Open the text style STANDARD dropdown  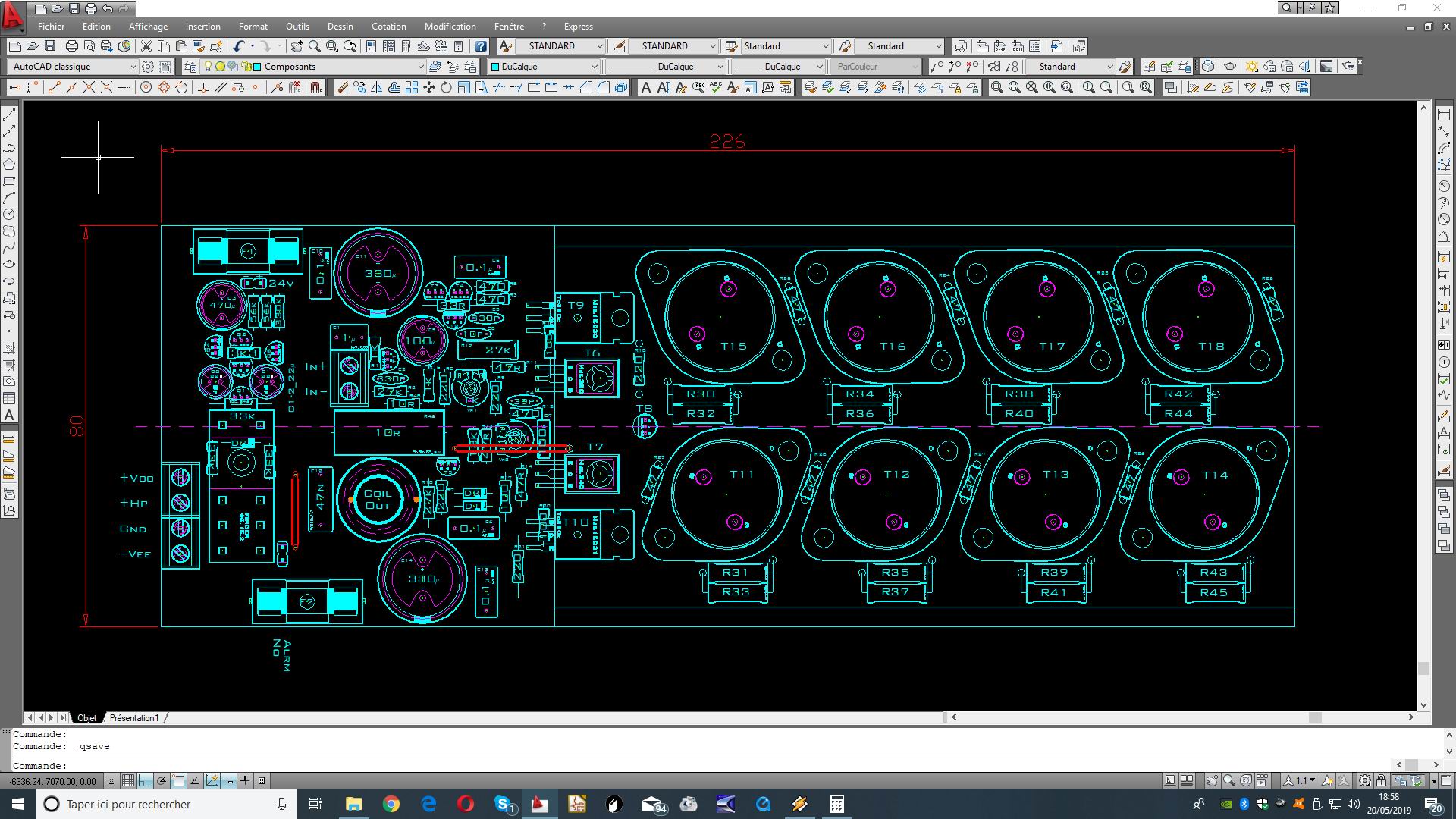599,46
